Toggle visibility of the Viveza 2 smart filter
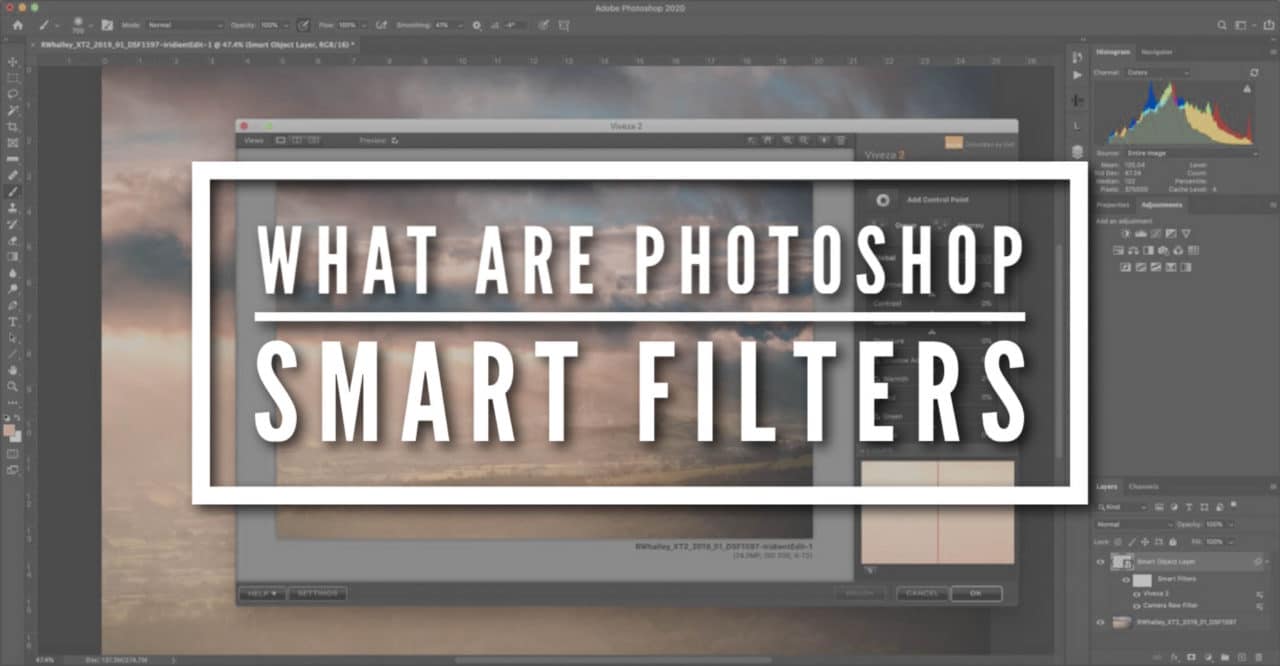This screenshot has height=666, width=1280. point(1136,593)
